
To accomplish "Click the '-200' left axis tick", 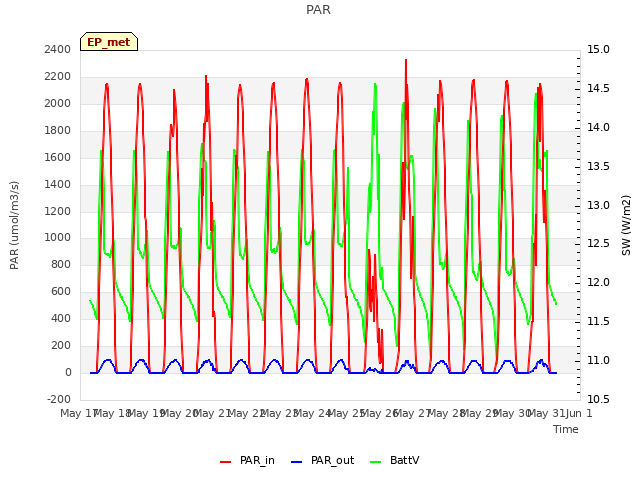I will [59, 400].
